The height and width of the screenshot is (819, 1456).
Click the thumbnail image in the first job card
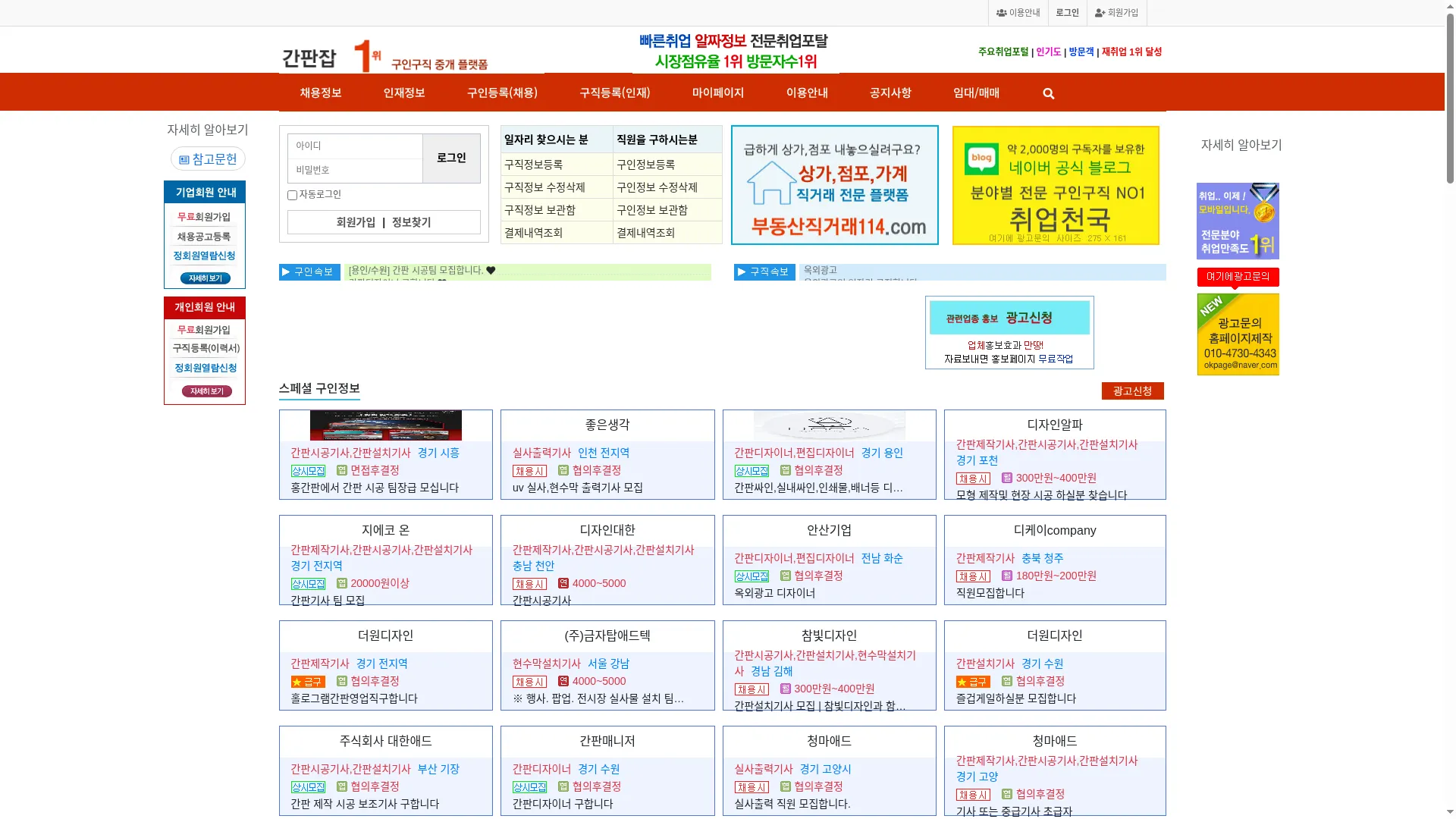(x=386, y=425)
